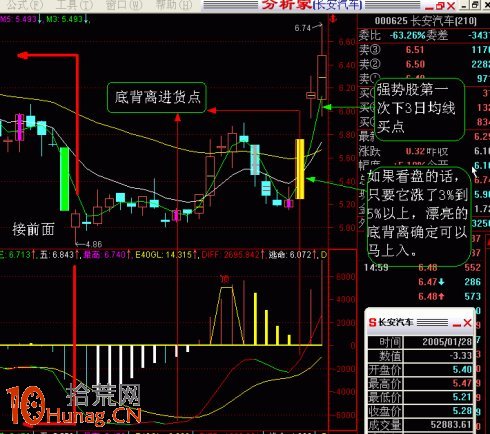Open the 窗口(W) menu

click(x=124, y=5)
